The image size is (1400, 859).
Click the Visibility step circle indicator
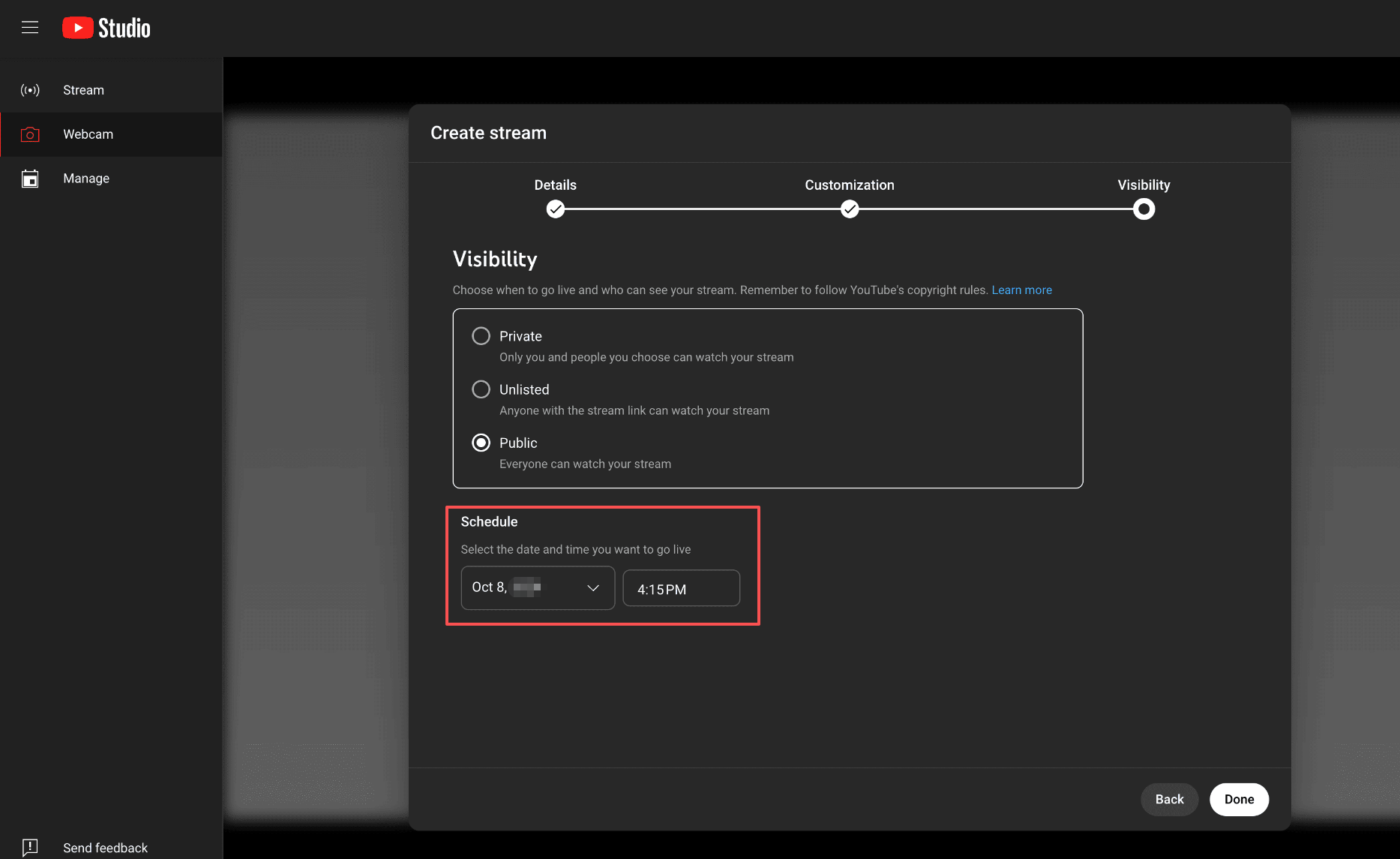pyautogui.click(x=1144, y=209)
